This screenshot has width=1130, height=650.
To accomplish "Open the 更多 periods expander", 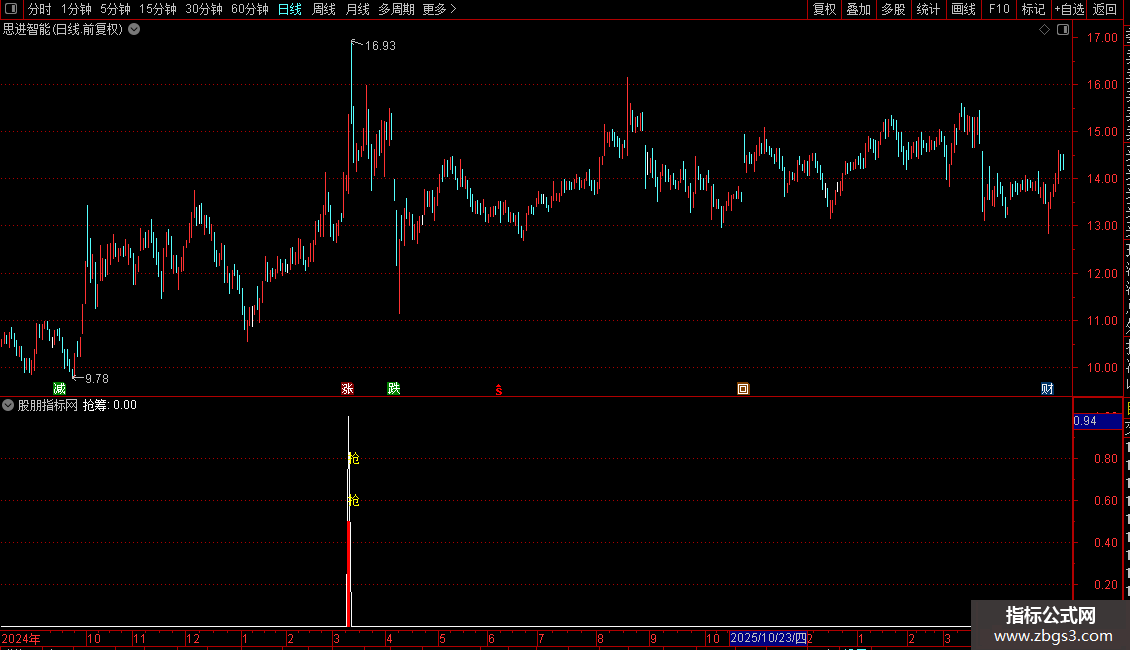I will [x=439, y=9].
